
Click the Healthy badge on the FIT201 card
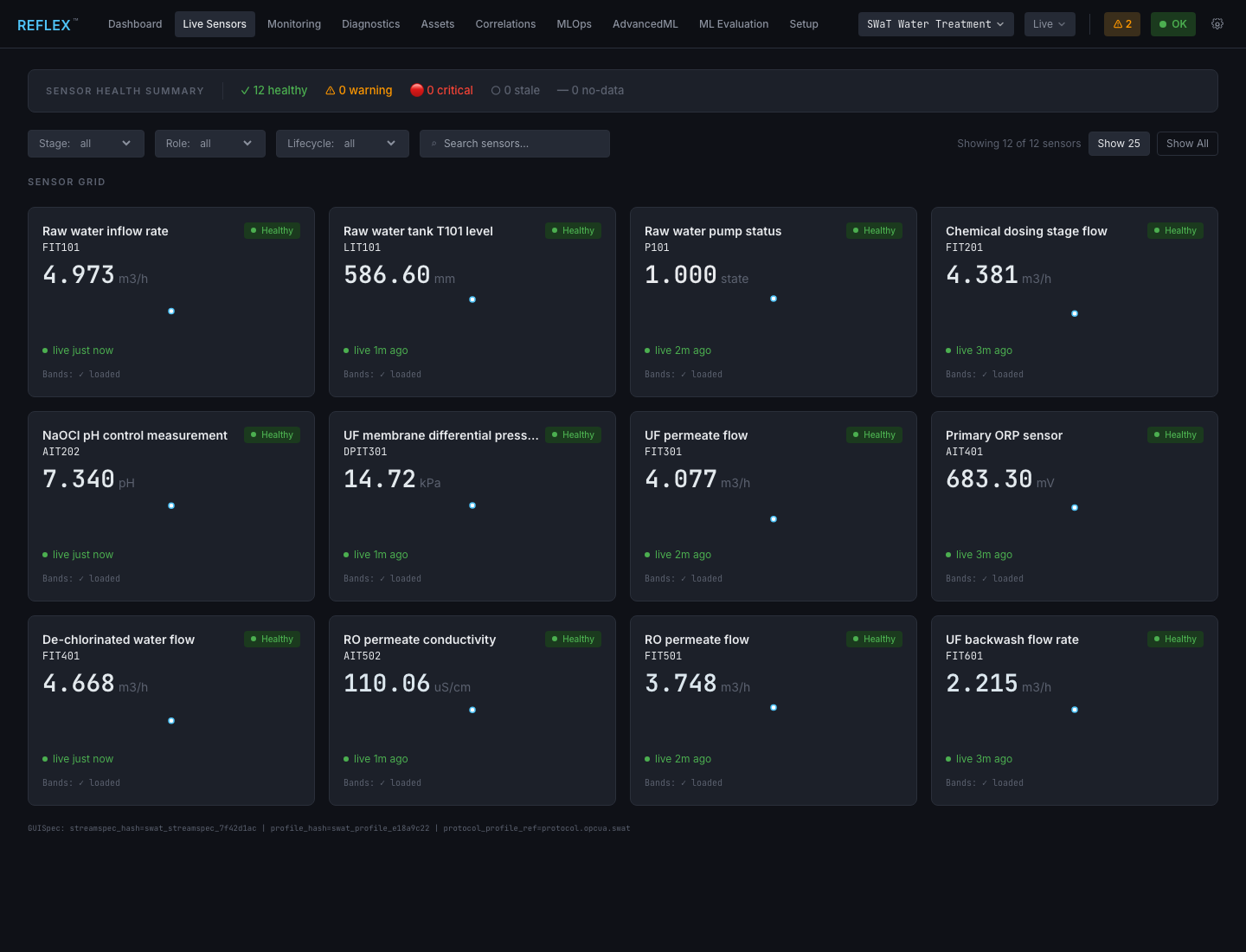1175,230
